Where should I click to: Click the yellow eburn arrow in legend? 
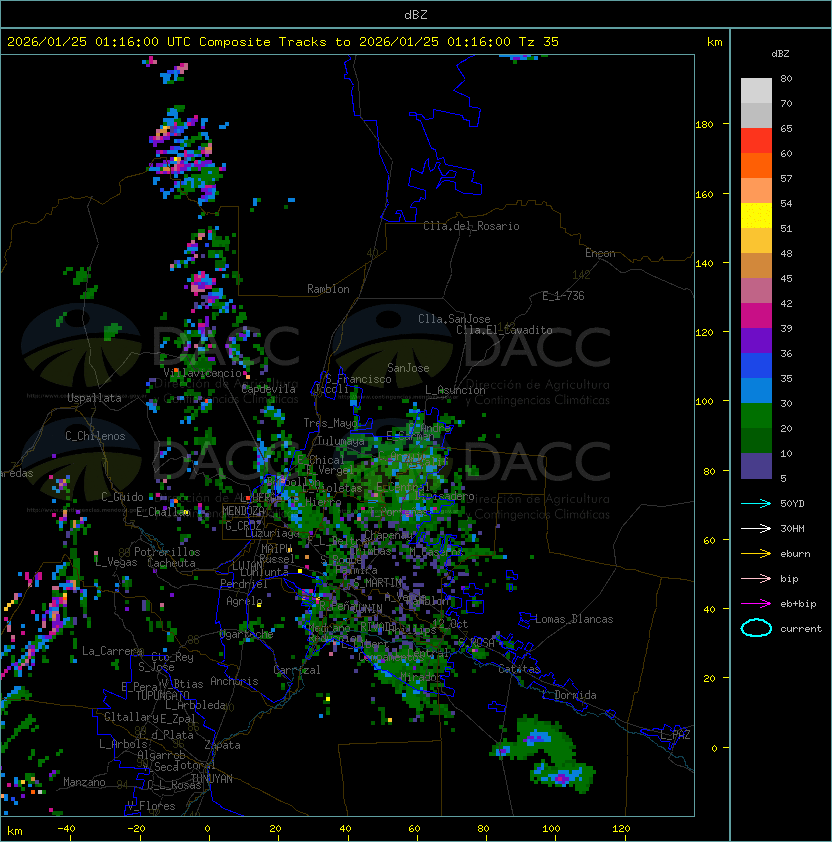pyautogui.click(x=756, y=554)
